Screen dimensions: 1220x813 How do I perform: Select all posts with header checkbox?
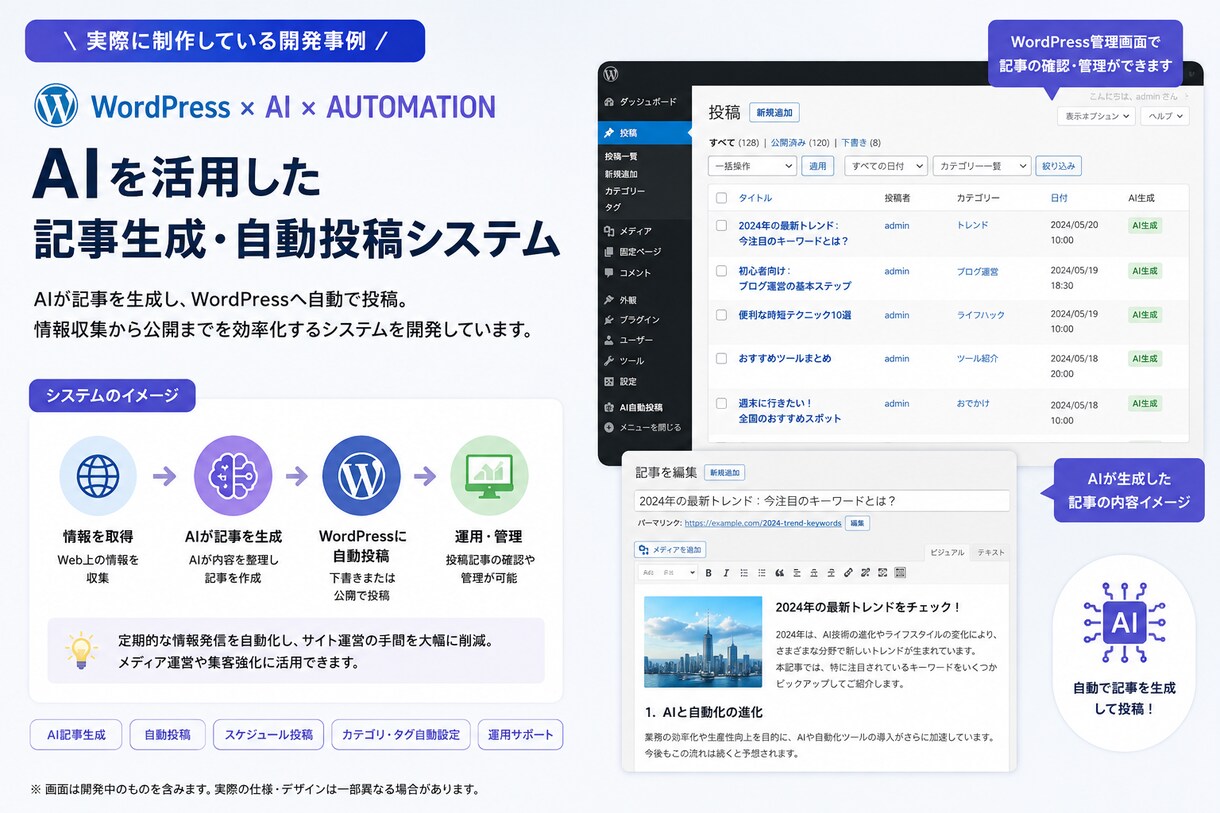tap(722, 198)
